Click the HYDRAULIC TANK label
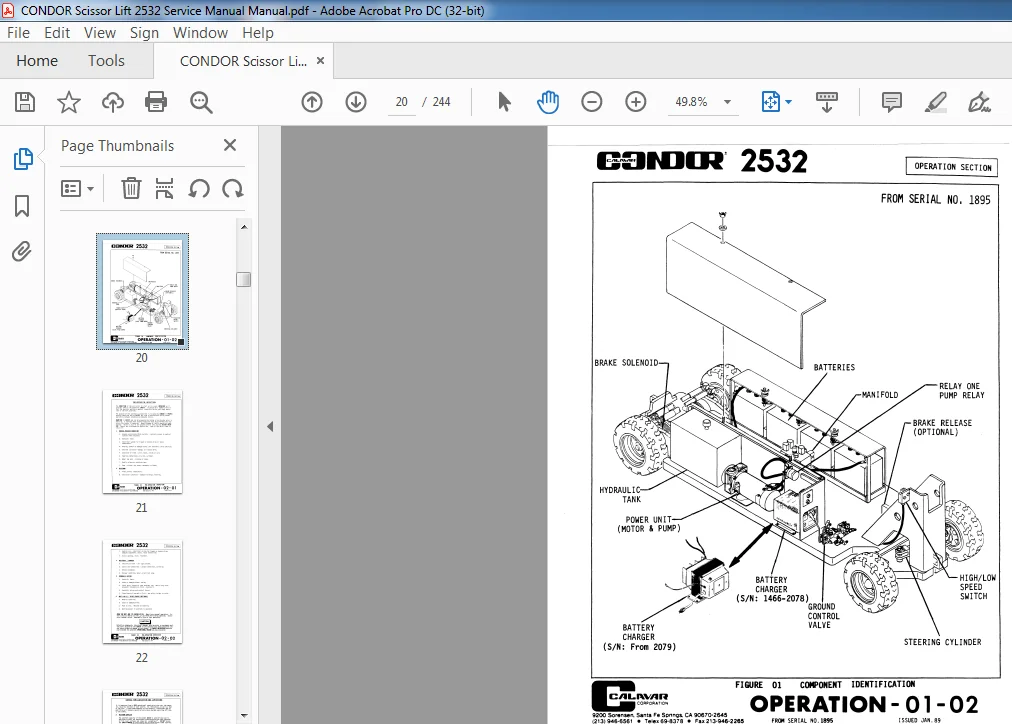Image resolution: width=1012 pixels, height=724 pixels. [x=620, y=494]
